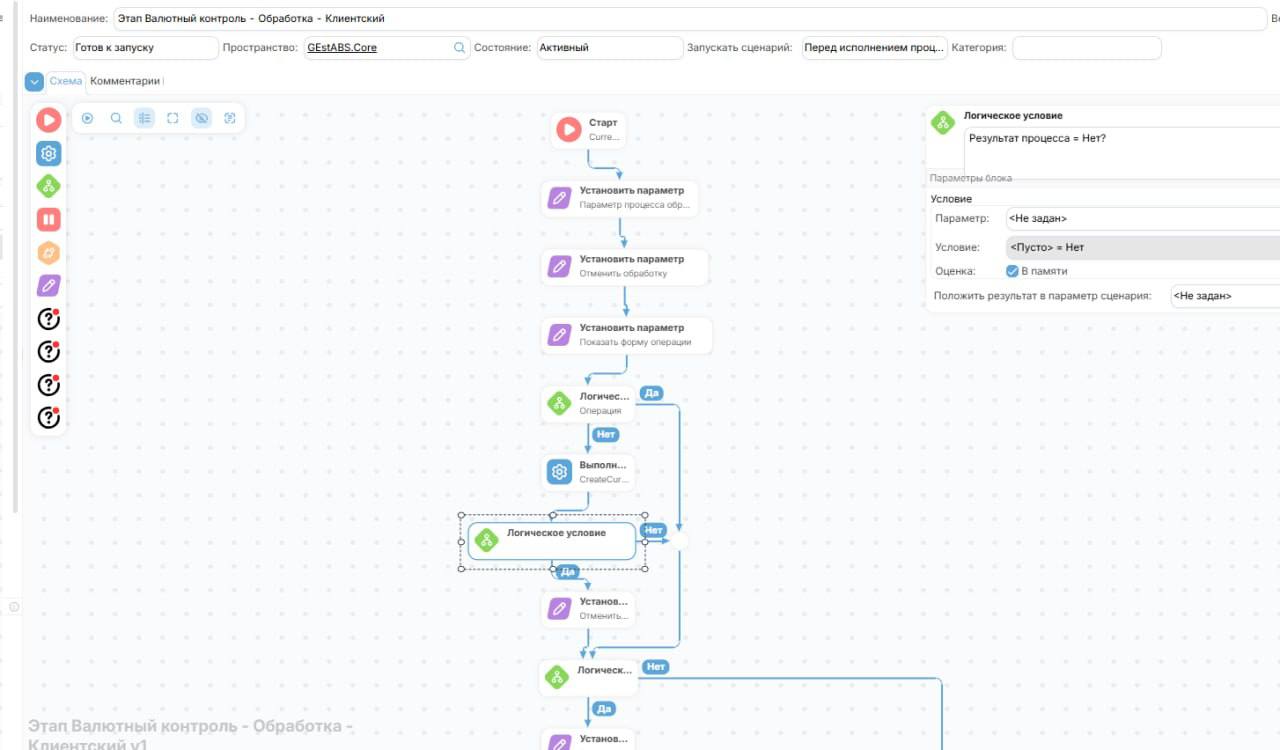Switch to the 'Комментарии' tab

click(x=125, y=81)
